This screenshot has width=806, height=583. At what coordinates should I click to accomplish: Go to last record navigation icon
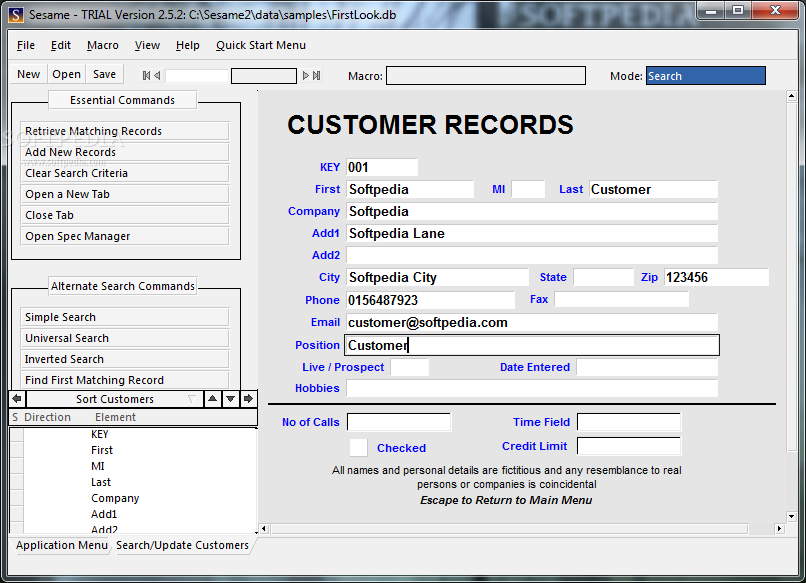(317, 76)
